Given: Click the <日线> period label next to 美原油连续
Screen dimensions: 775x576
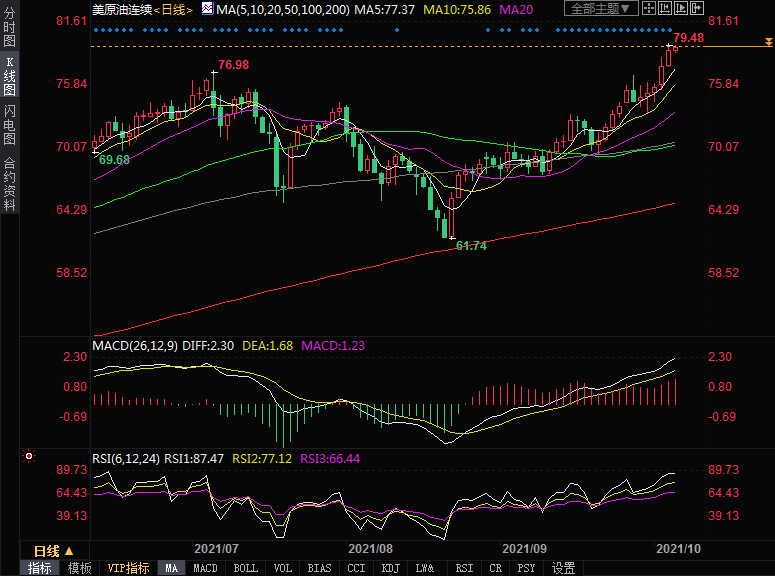Looking at the screenshot, I should point(173,9).
